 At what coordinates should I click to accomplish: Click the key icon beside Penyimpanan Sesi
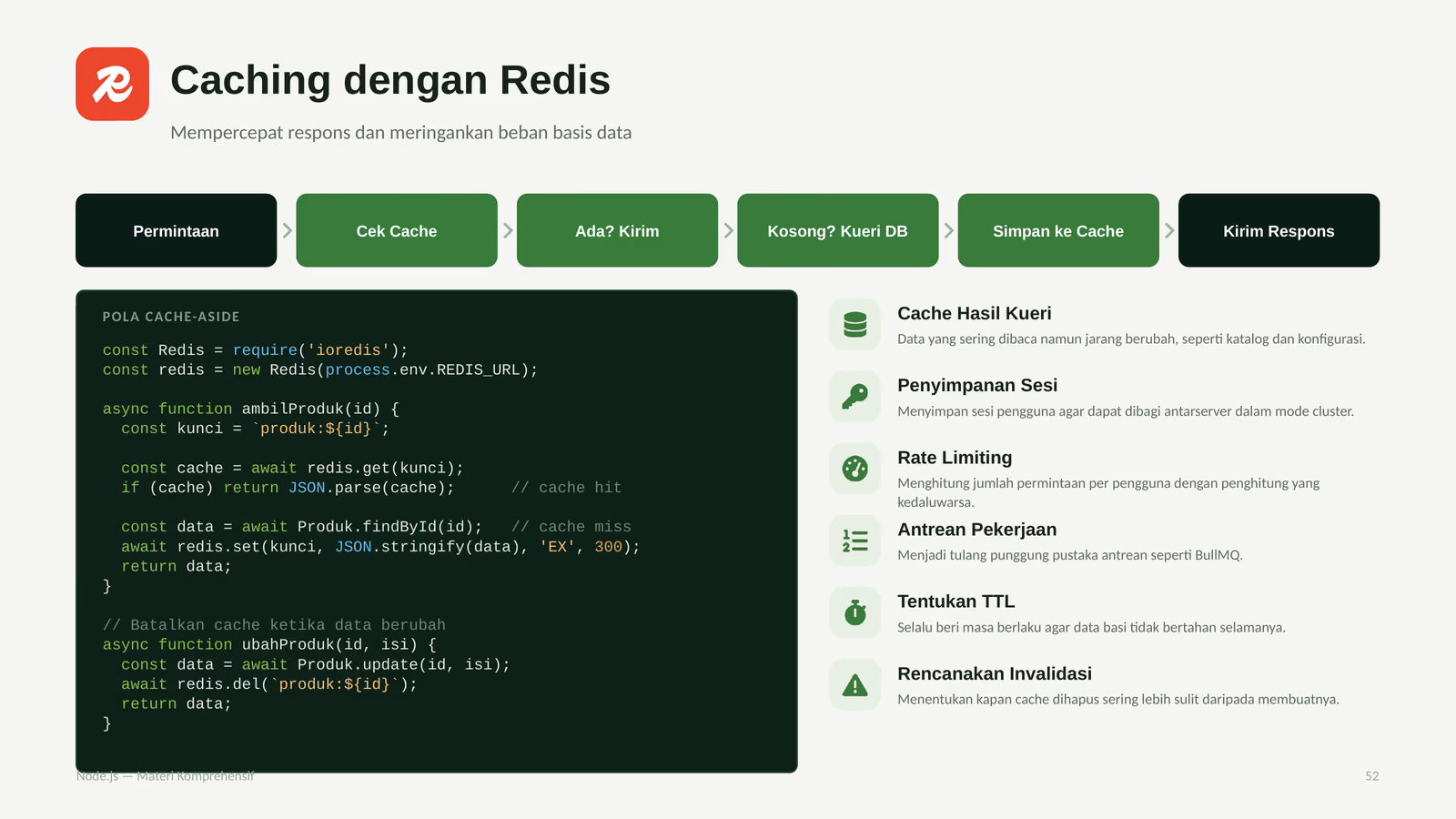tap(854, 397)
